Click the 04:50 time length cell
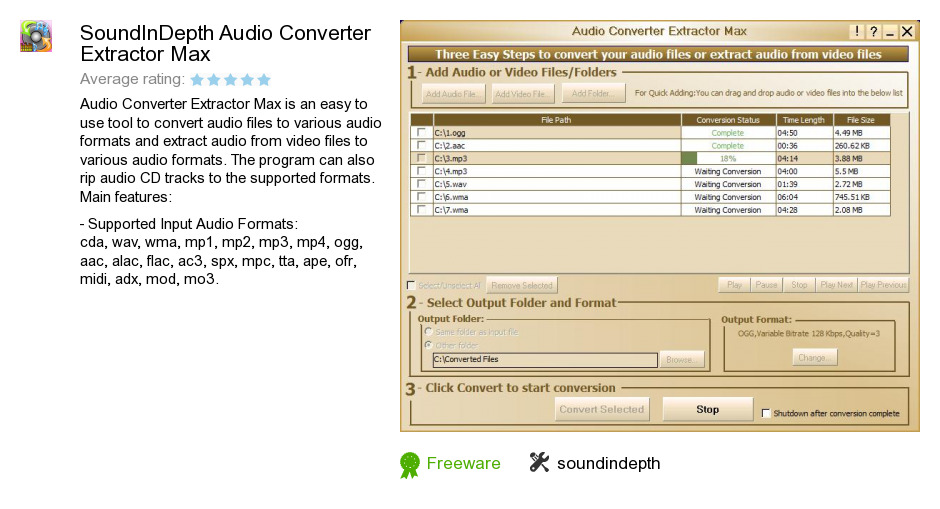Viewport: 940px width, 509px height. [x=804, y=132]
